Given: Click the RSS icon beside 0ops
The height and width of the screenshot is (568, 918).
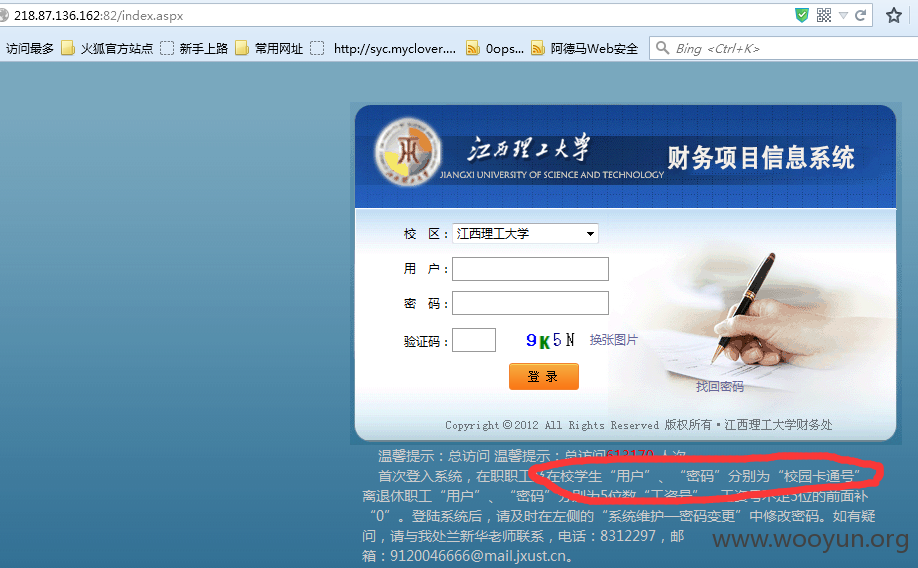Looking at the screenshot, I should pyautogui.click(x=472, y=49).
